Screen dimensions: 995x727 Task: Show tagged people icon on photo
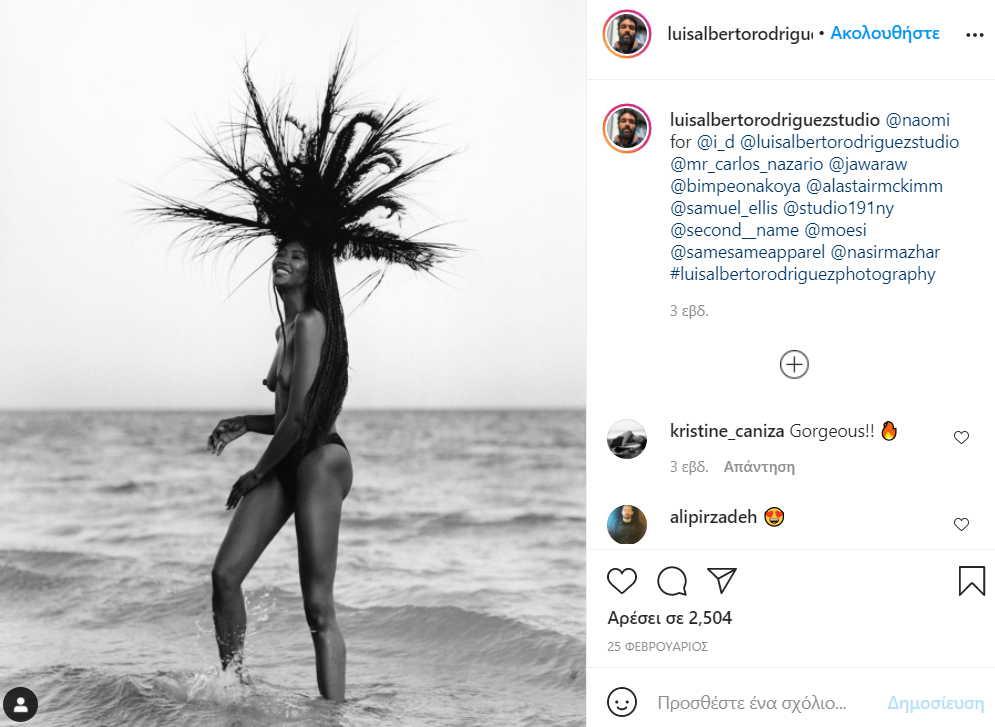click(20, 704)
